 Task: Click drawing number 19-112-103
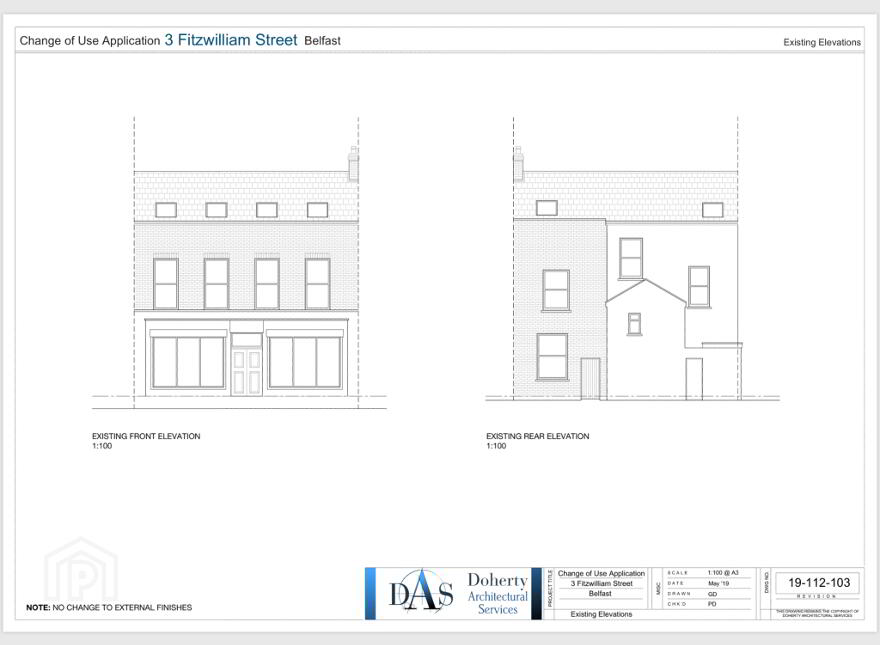pos(819,583)
